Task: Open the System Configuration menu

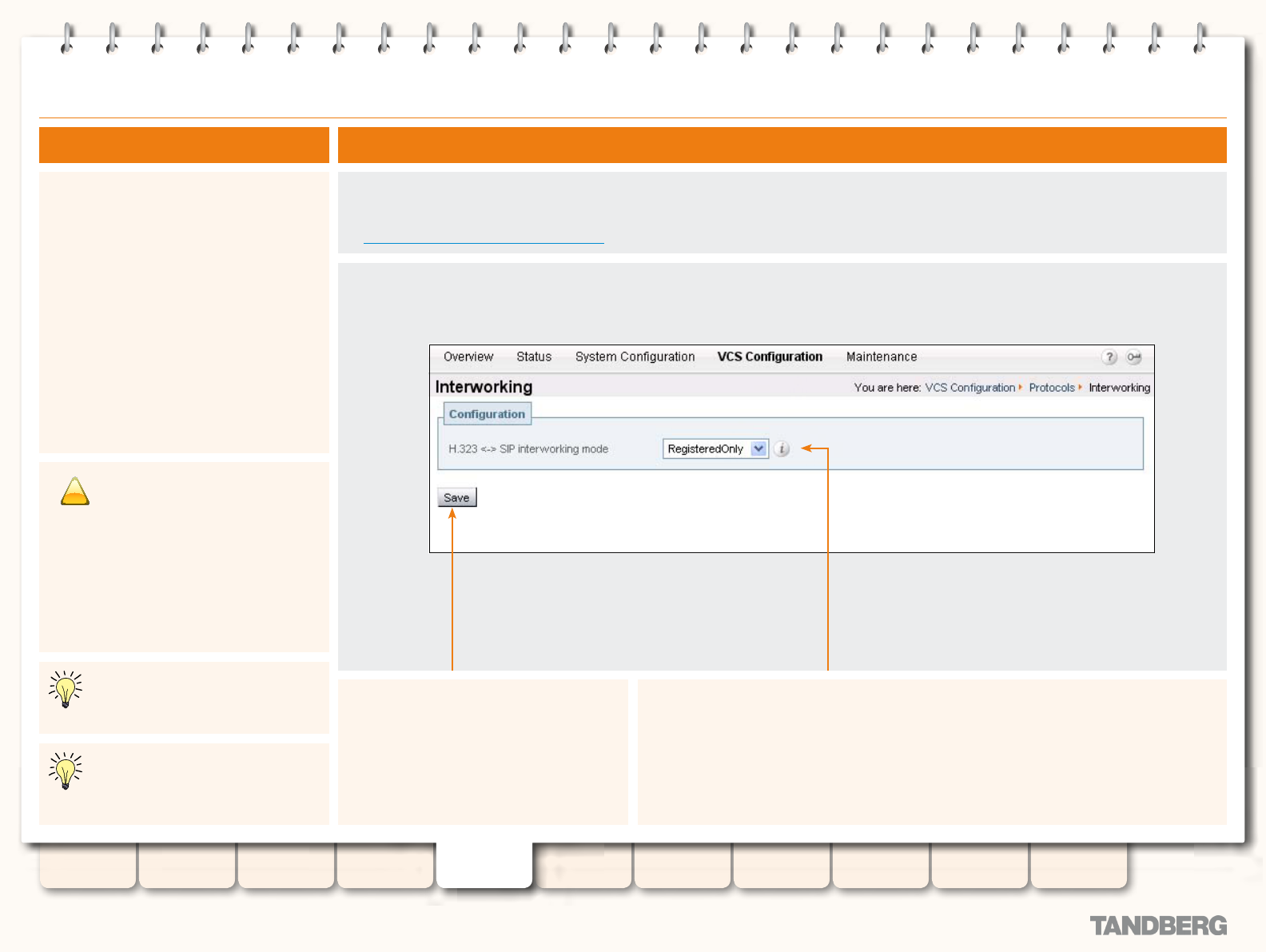Action: point(635,357)
